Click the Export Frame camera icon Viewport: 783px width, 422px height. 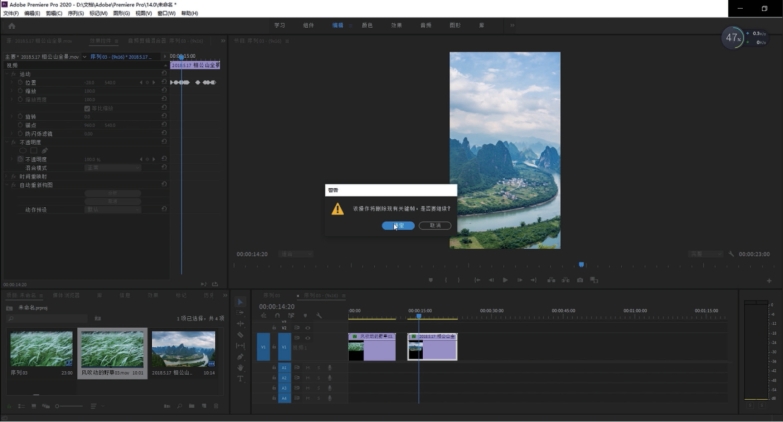coord(580,280)
